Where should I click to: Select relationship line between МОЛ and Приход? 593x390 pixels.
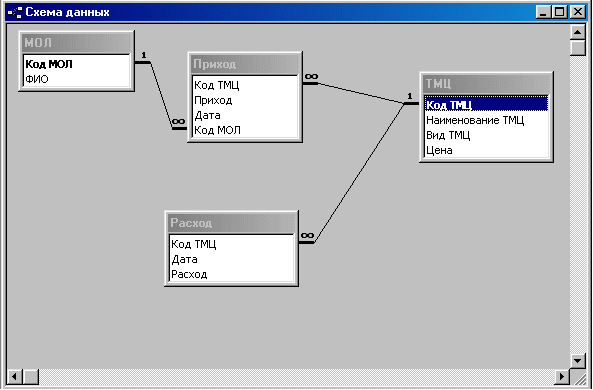point(161,95)
